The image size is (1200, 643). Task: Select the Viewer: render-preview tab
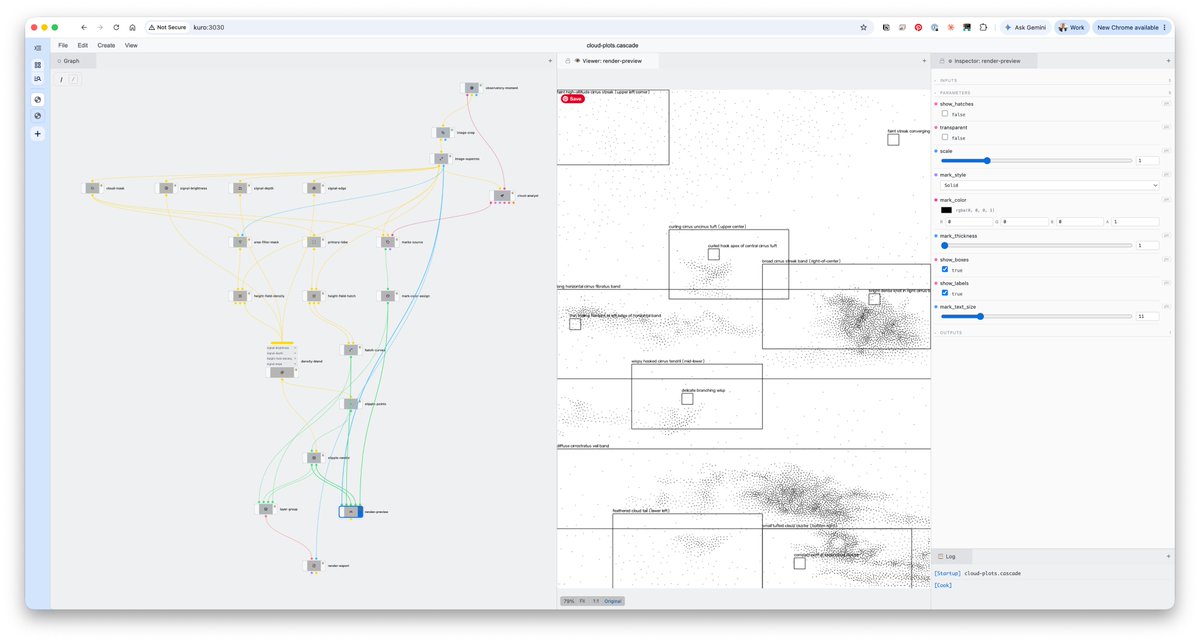point(608,61)
